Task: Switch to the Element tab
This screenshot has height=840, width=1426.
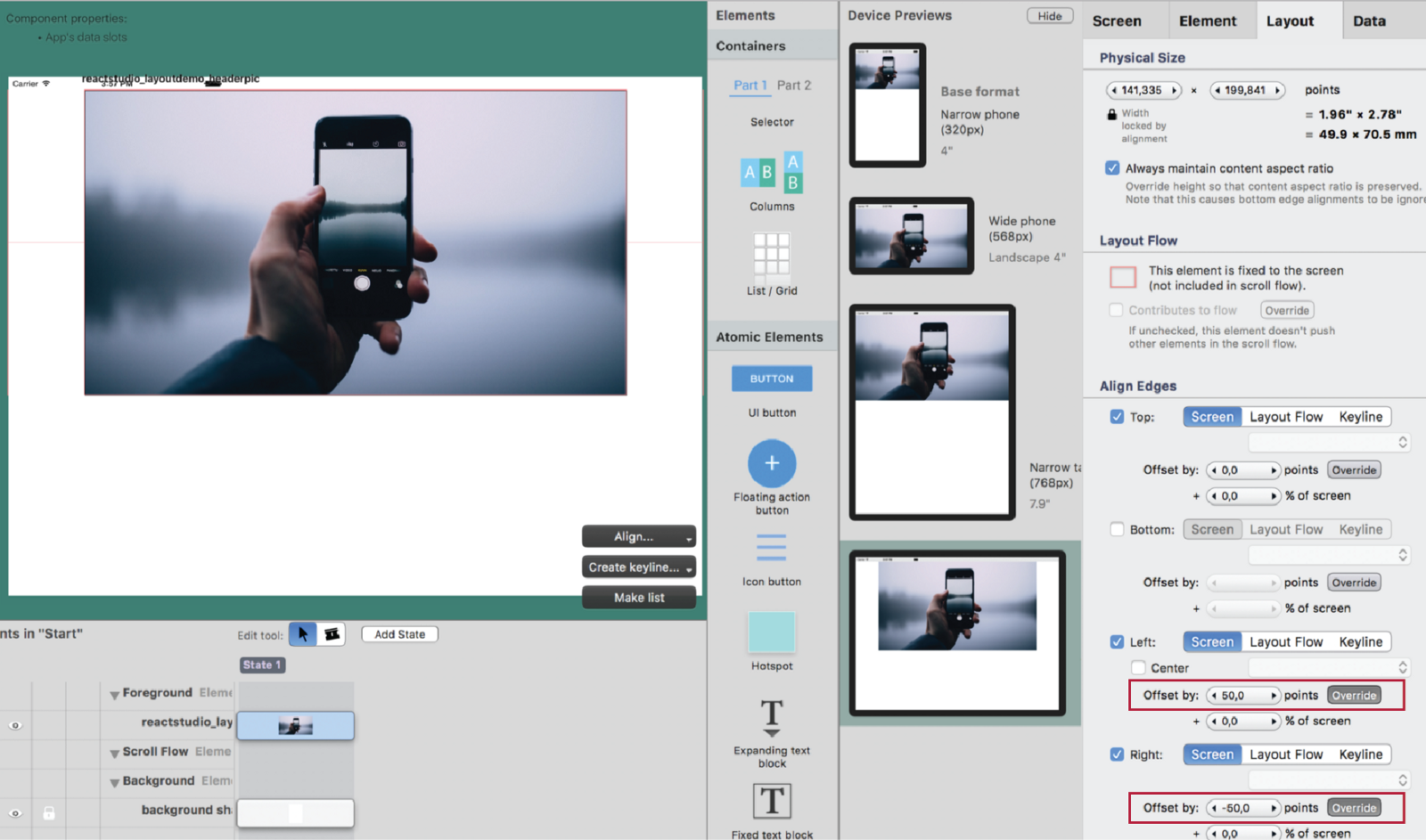Action: click(1207, 21)
